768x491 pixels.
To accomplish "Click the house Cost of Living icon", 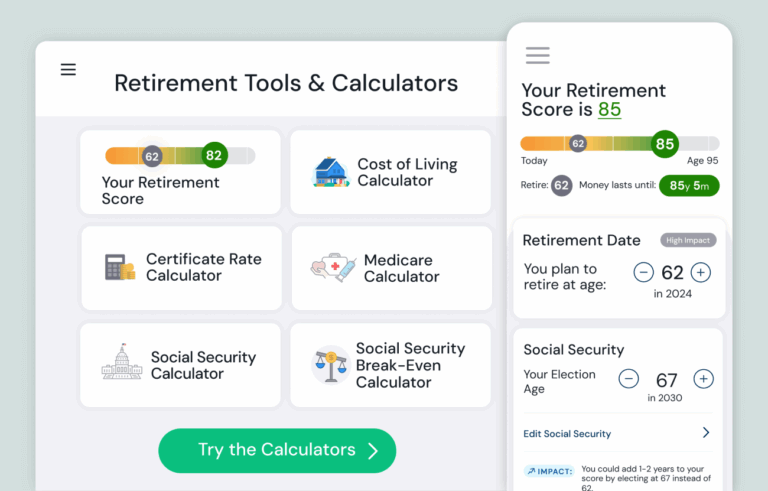I will (x=330, y=172).
